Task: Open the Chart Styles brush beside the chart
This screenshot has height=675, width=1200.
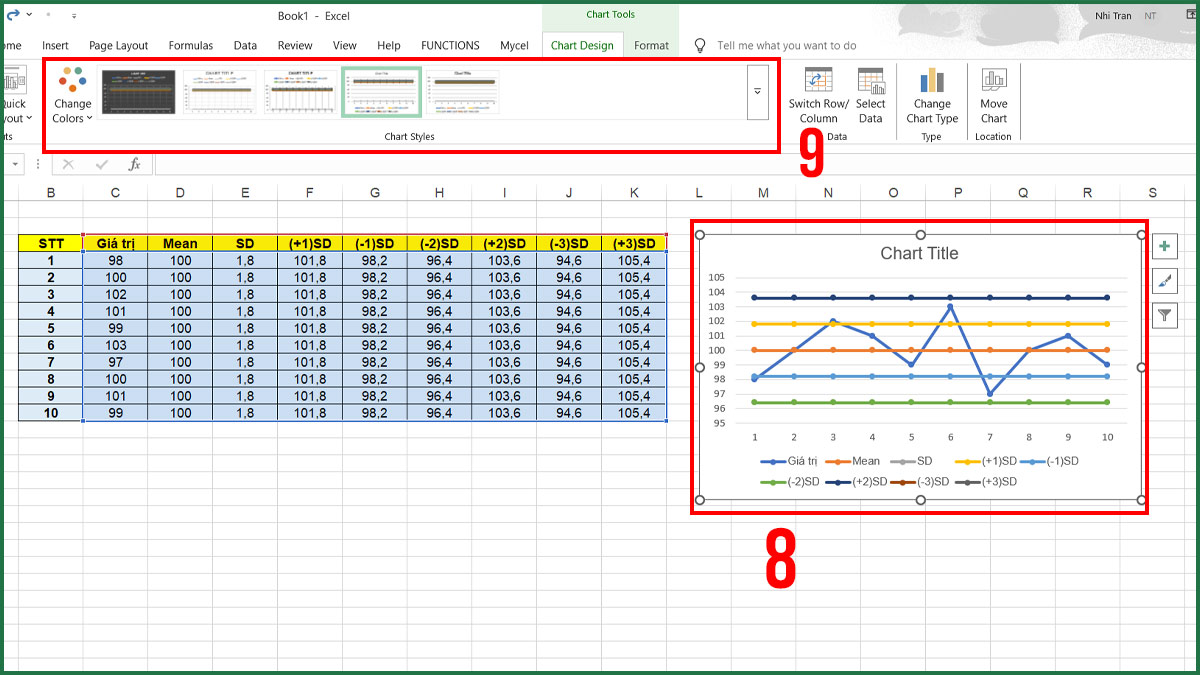Action: click(x=1164, y=281)
